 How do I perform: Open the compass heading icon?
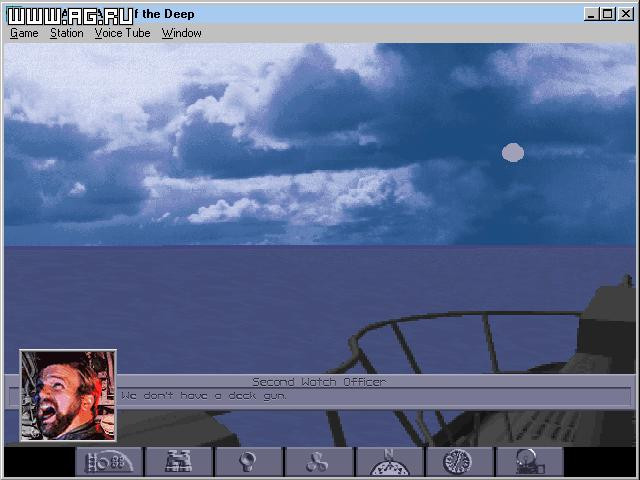389,461
